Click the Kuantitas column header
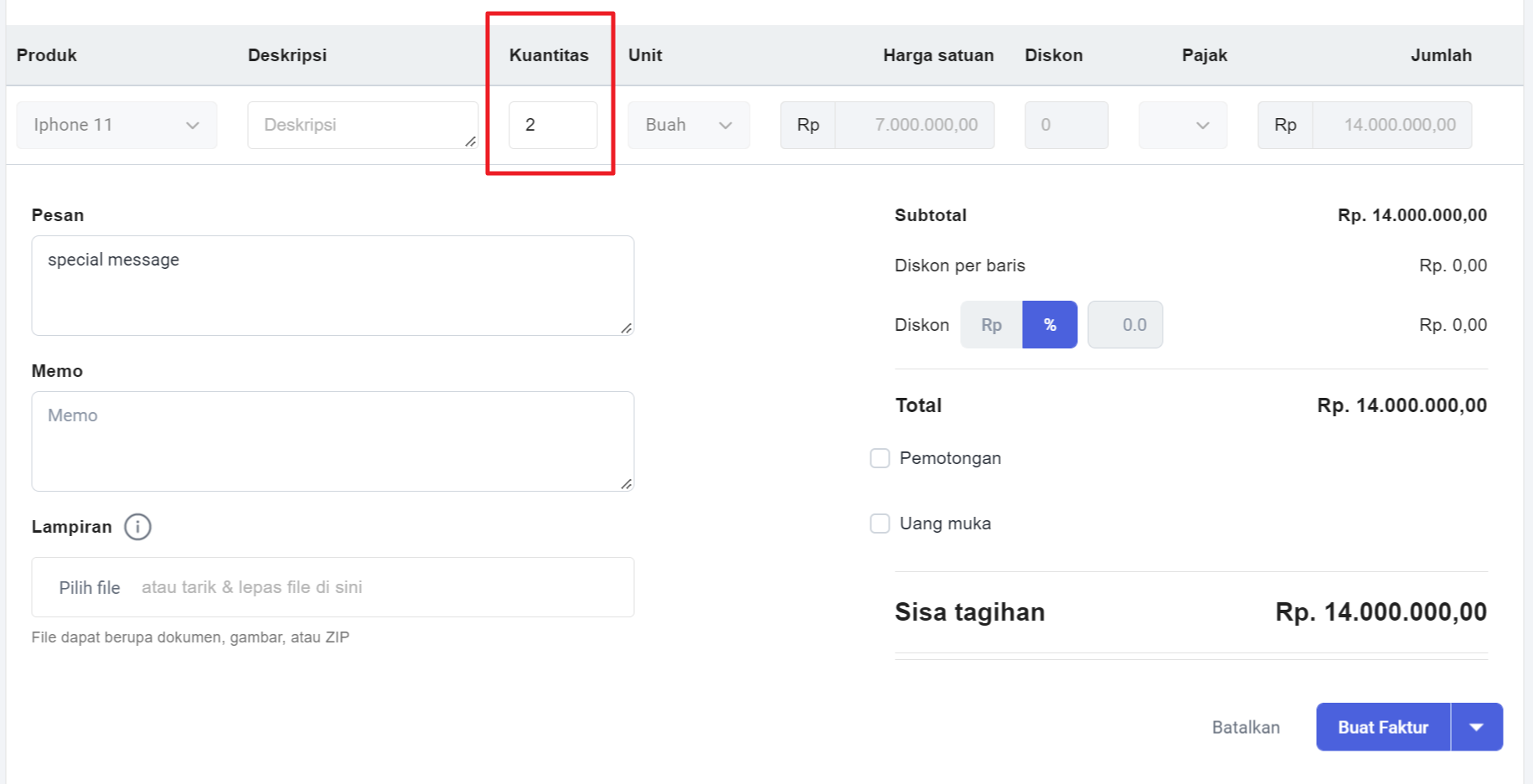The height and width of the screenshot is (784, 1533). (549, 55)
